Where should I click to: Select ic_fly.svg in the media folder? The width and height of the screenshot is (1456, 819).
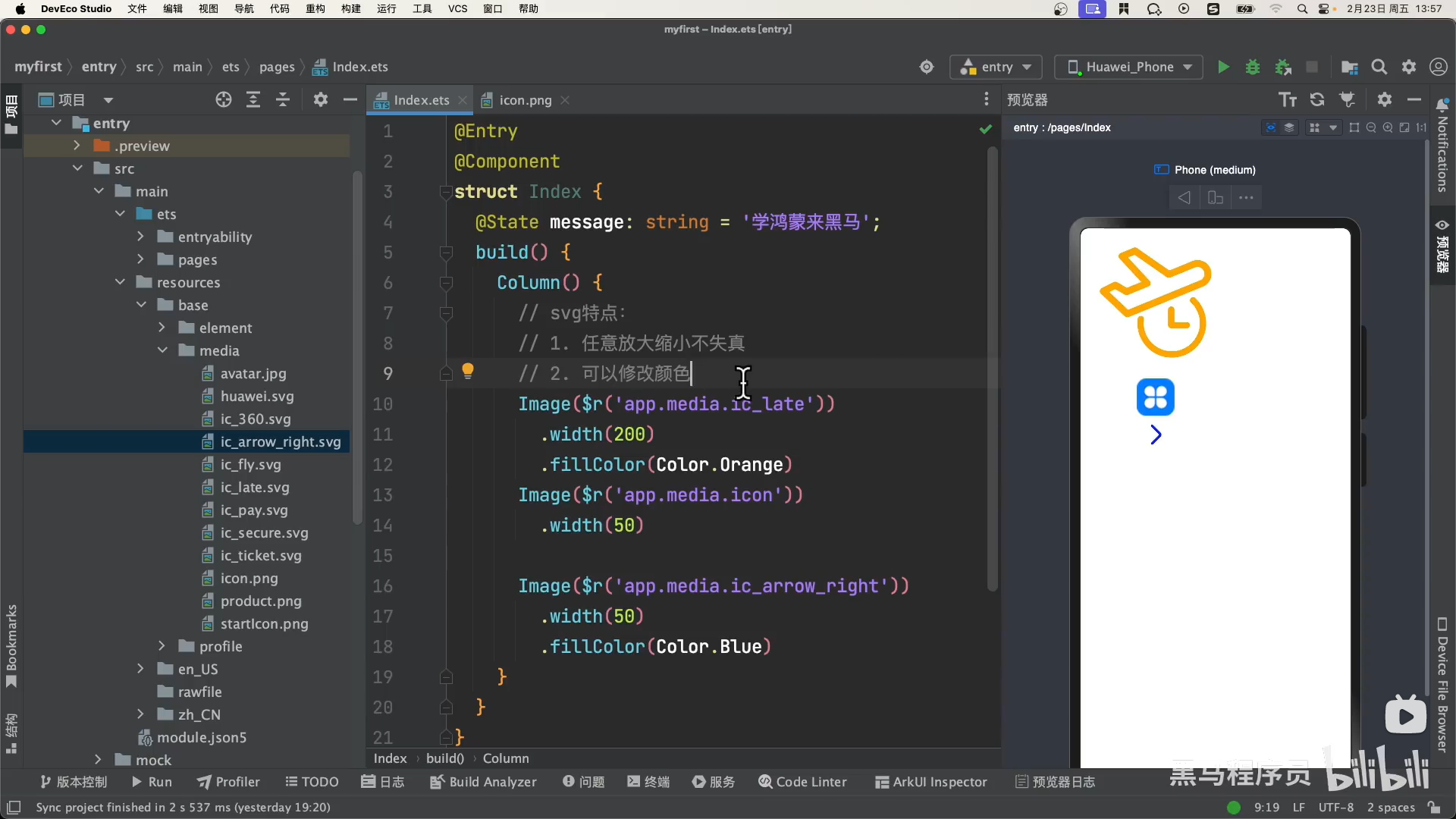point(250,464)
